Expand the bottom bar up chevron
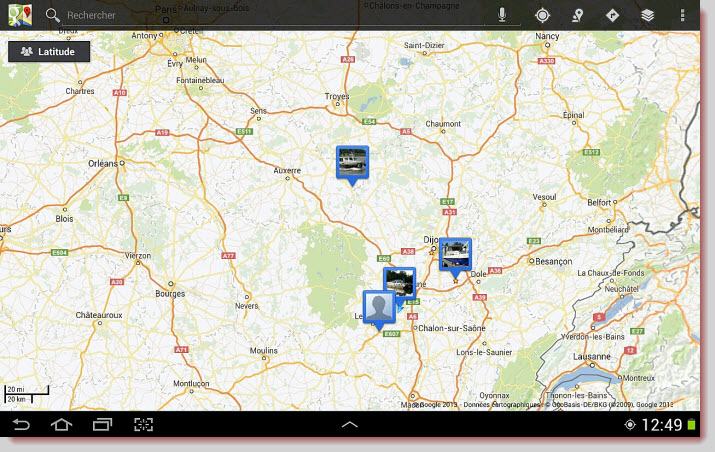The width and height of the screenshot is (715, 452). click(350, 425)
